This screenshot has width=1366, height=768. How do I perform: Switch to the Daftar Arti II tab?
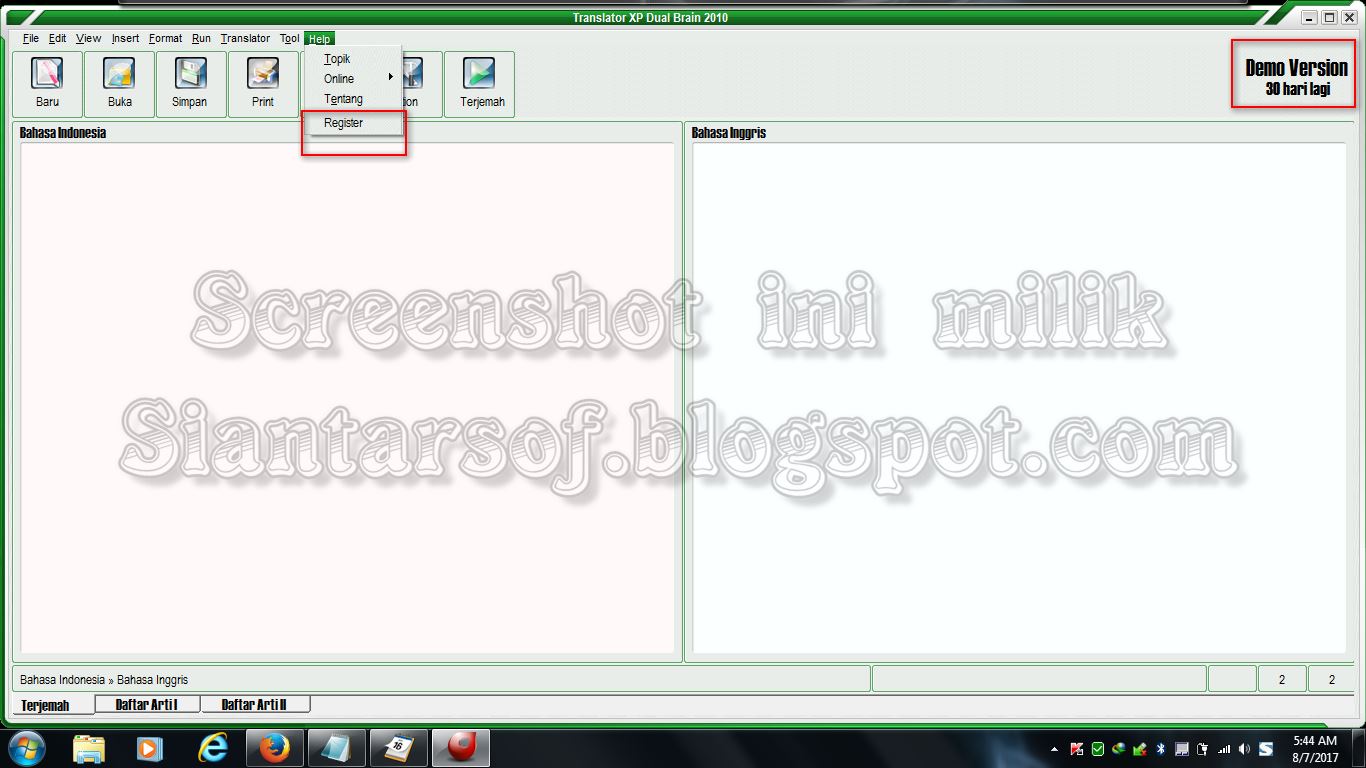pos(255,705)
